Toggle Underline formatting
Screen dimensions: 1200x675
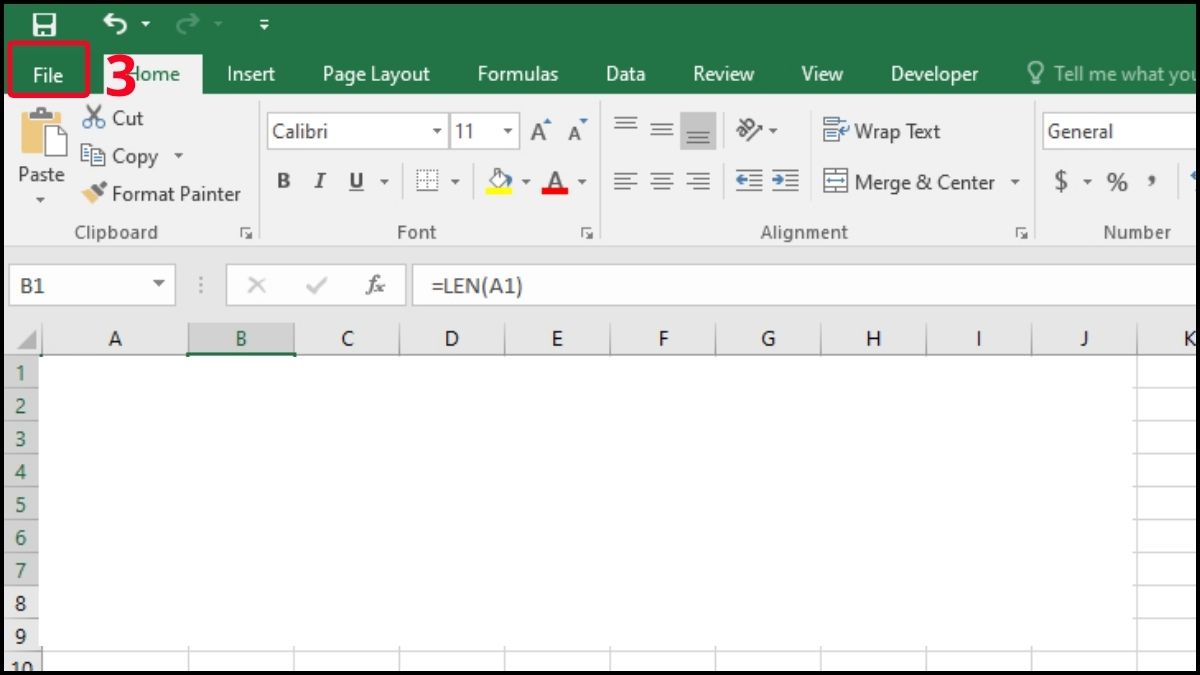point(356,181)
